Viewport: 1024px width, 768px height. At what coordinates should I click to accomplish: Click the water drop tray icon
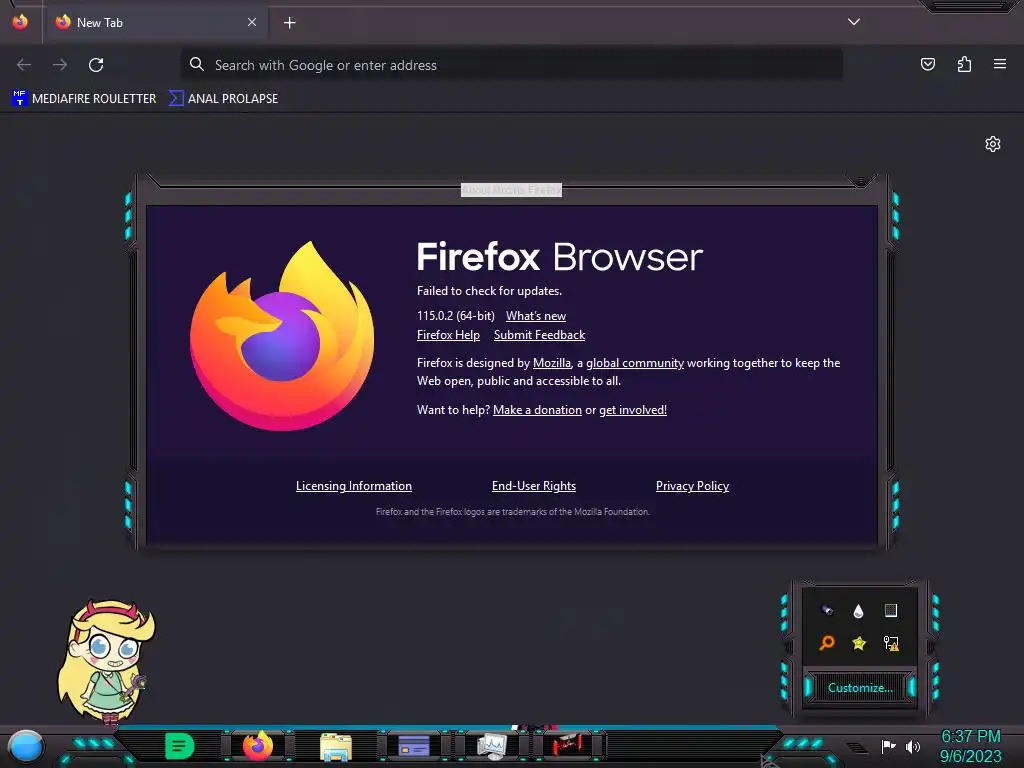pos(858,611)
